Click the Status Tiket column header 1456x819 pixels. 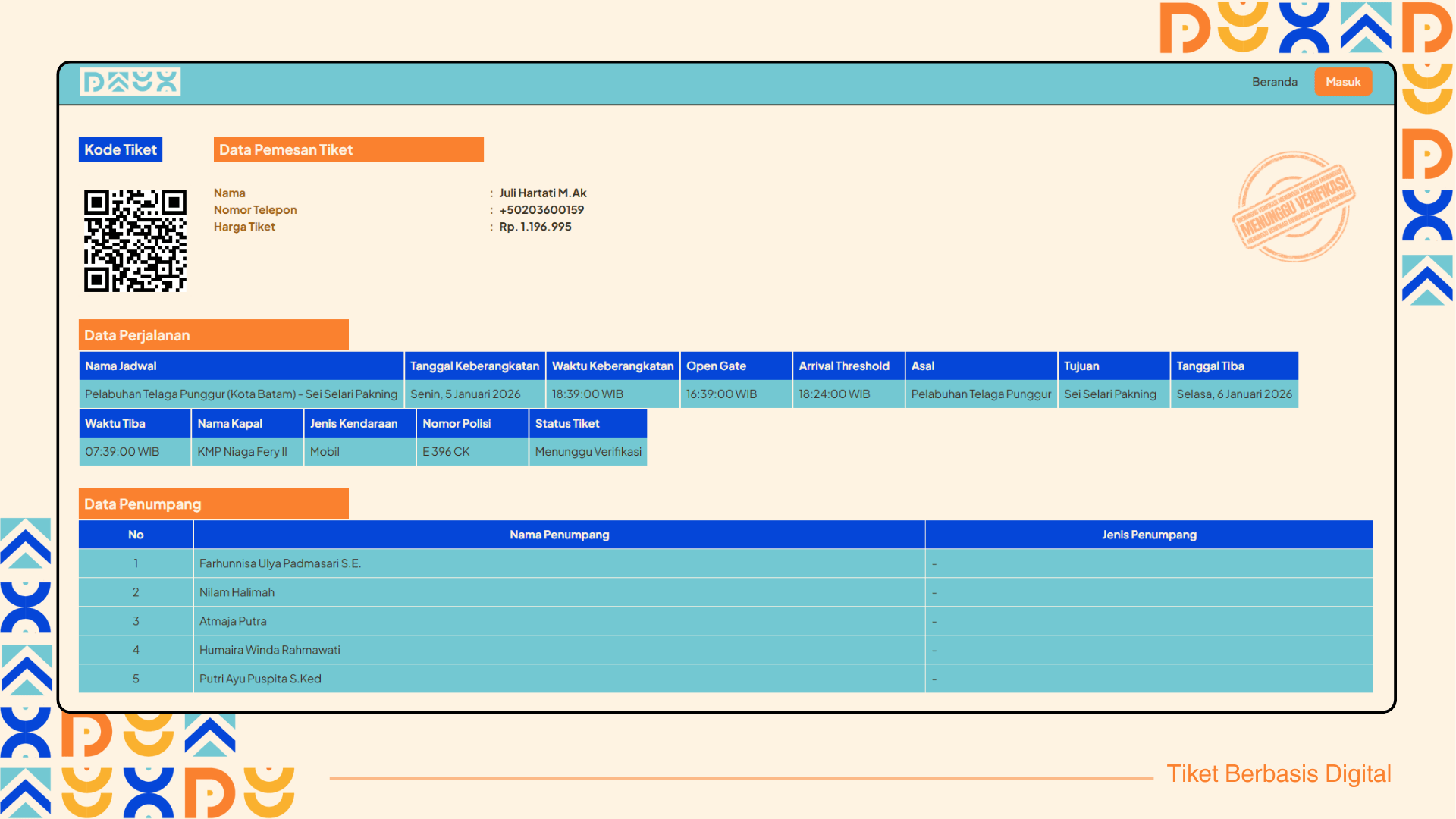point(588,423)
